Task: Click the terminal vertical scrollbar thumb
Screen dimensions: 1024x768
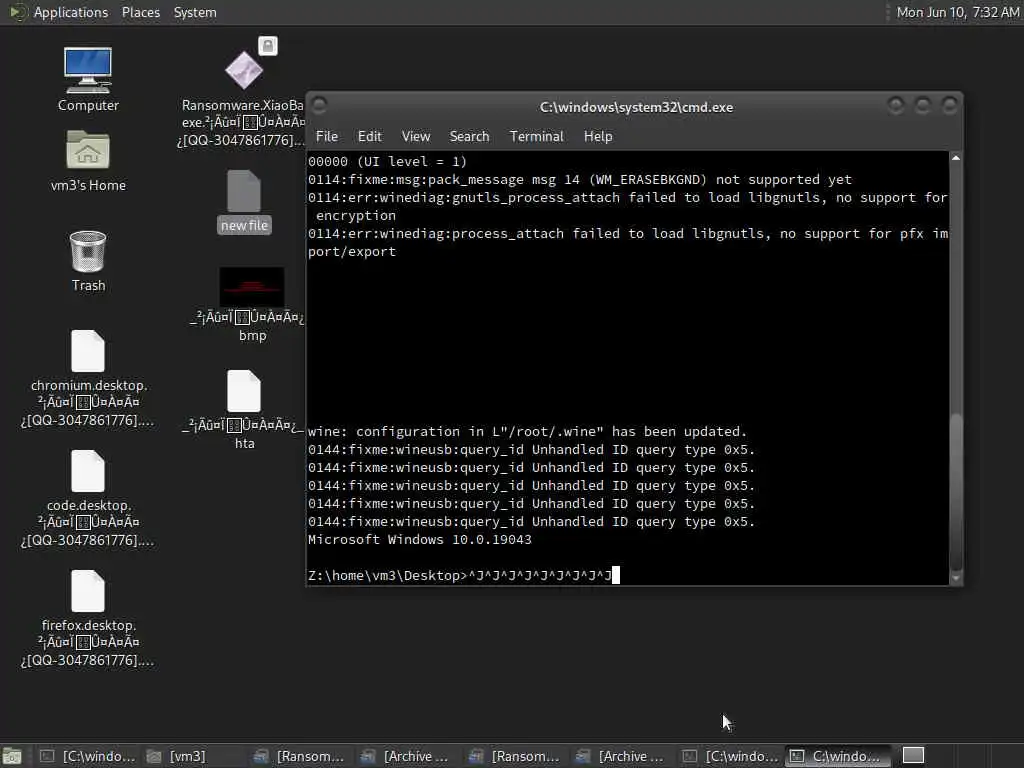Action: (955, 491)
